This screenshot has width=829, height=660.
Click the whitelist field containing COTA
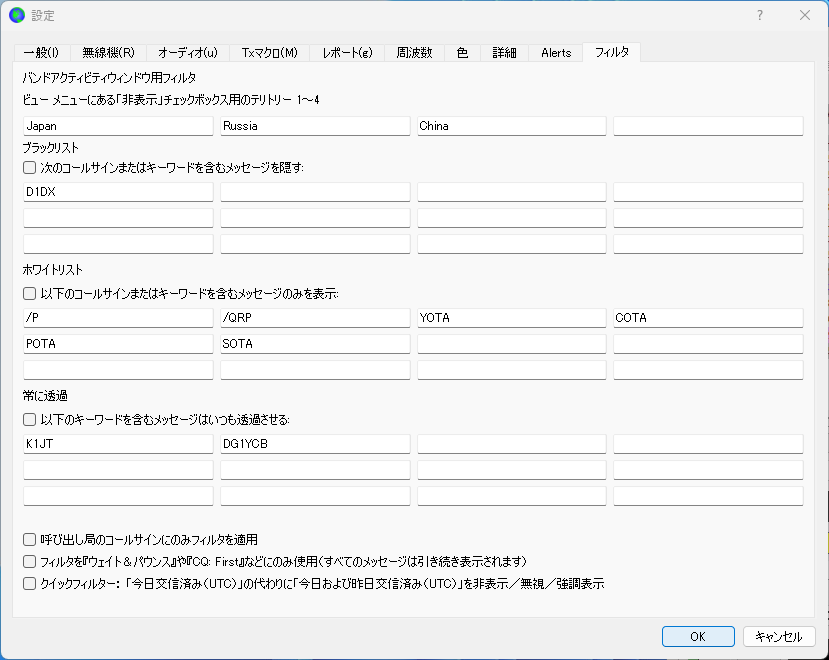(708, 318)
